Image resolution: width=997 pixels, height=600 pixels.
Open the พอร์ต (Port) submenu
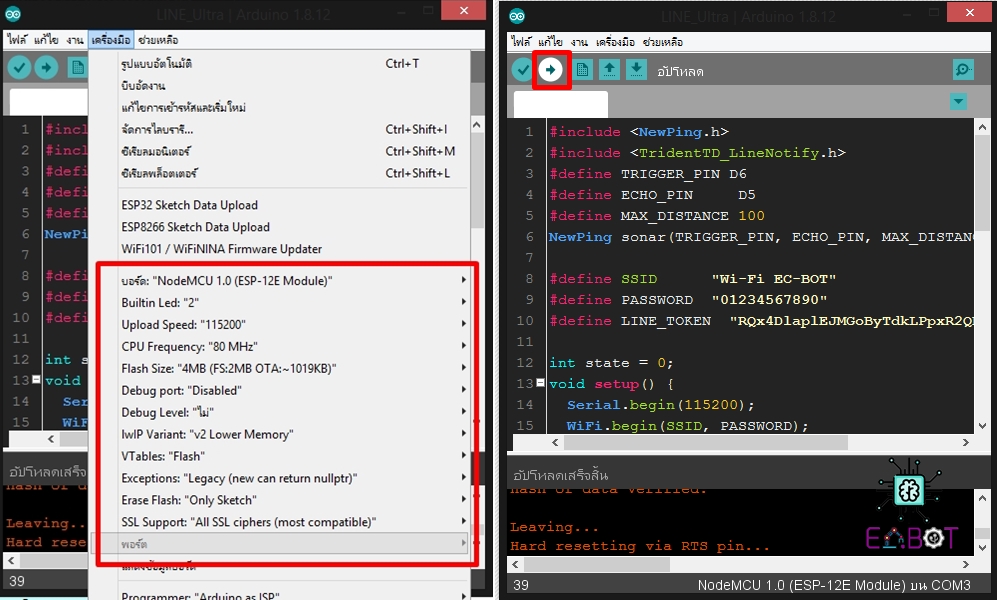coord(280,543)
